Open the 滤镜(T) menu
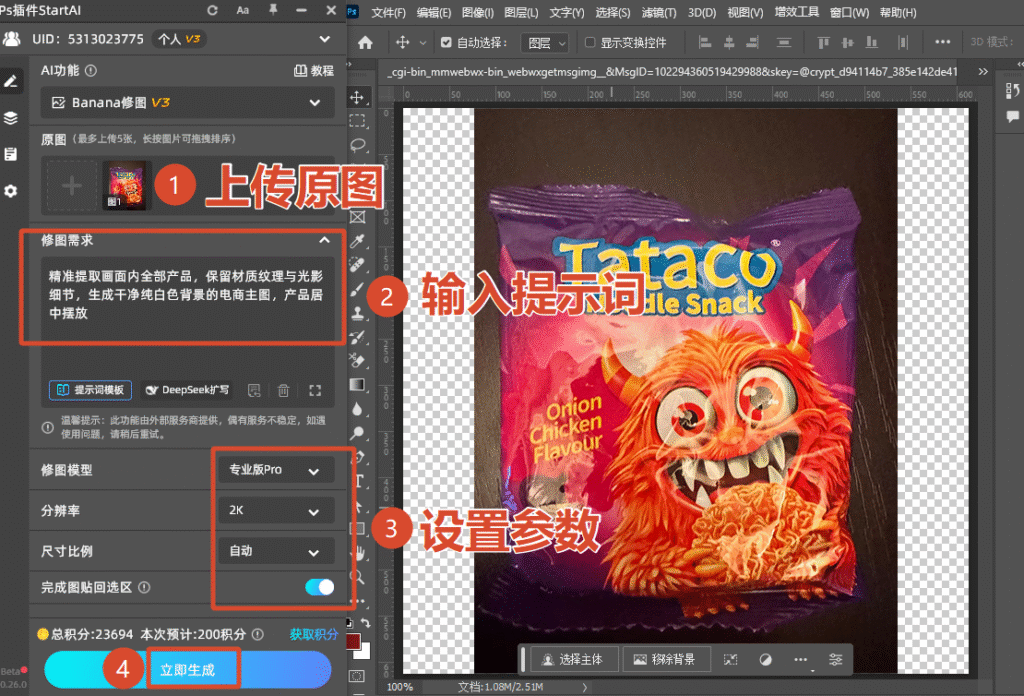This screenshot has height=696, width=1024. [x=660, y=12]
